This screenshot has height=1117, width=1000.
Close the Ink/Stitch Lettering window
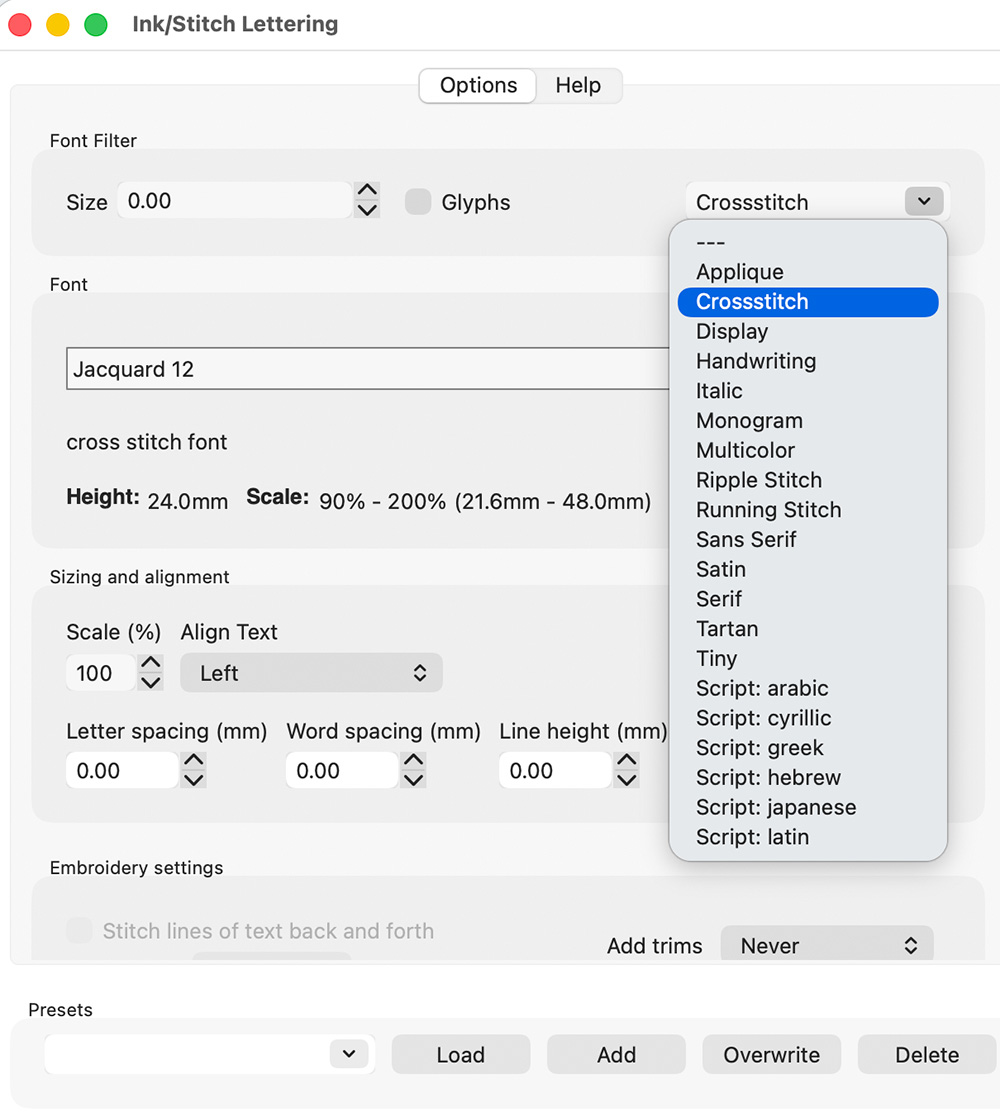tap(20, 24)
